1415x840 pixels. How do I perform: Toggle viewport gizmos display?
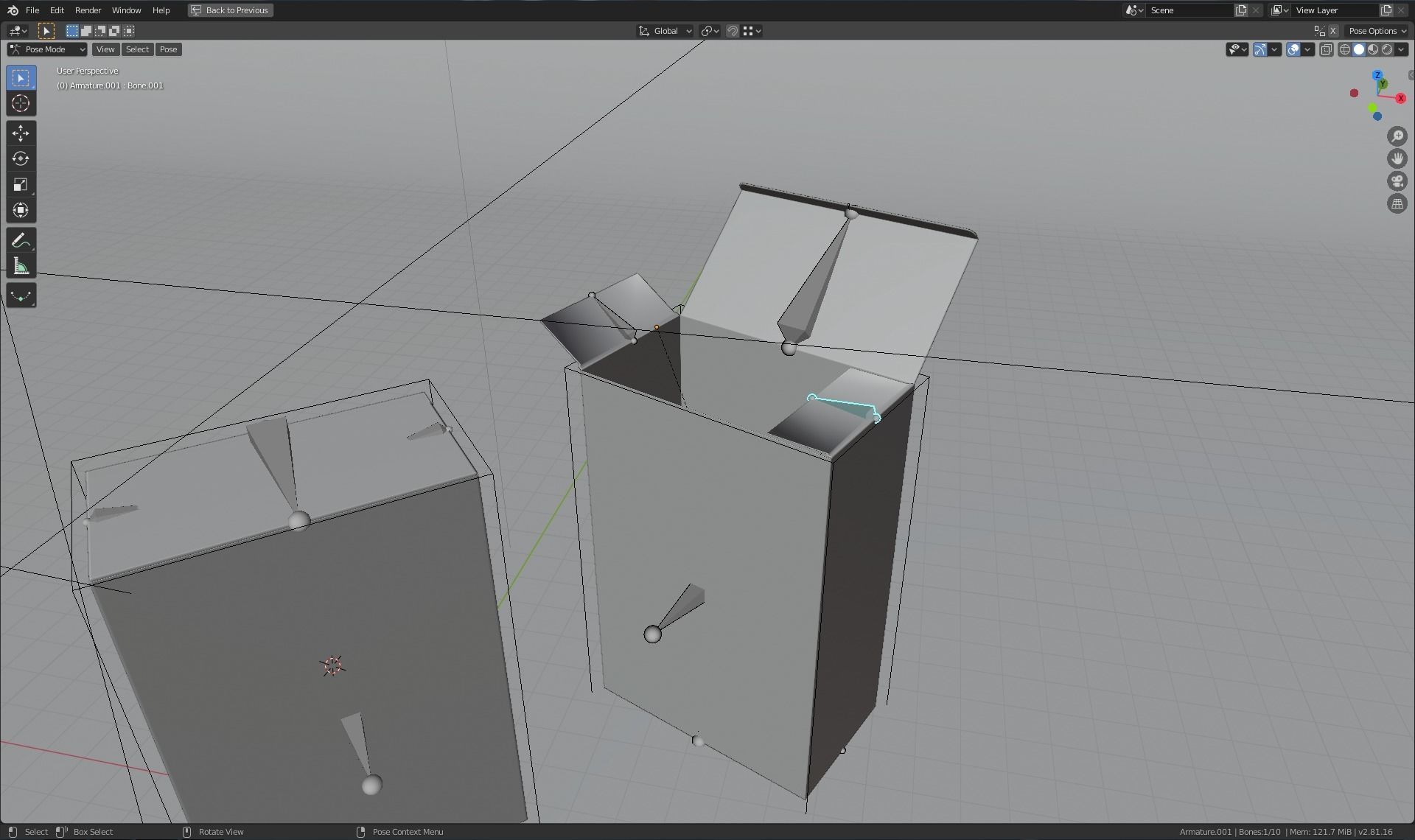1260,49
